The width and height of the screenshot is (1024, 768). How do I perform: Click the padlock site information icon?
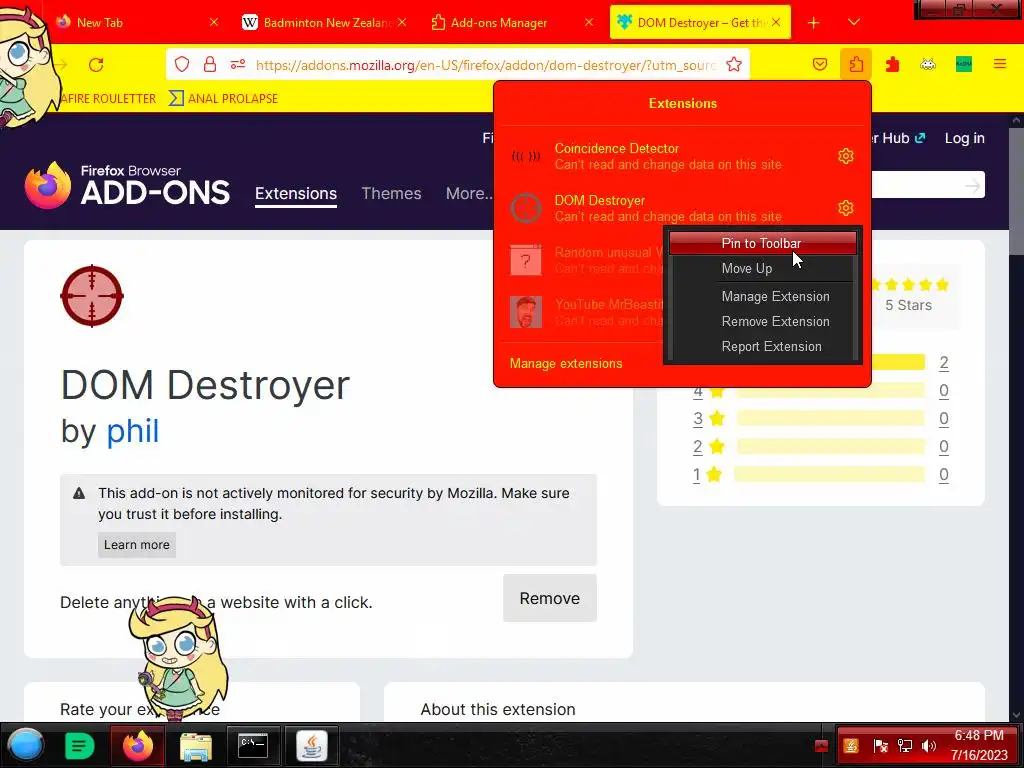click(x=210, y=64)
